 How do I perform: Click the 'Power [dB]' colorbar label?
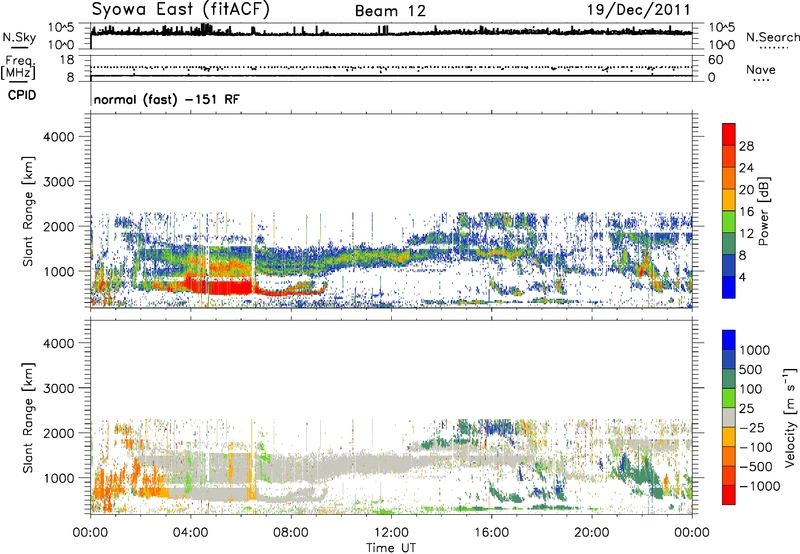pyautogui.click(x=764, y=211)
